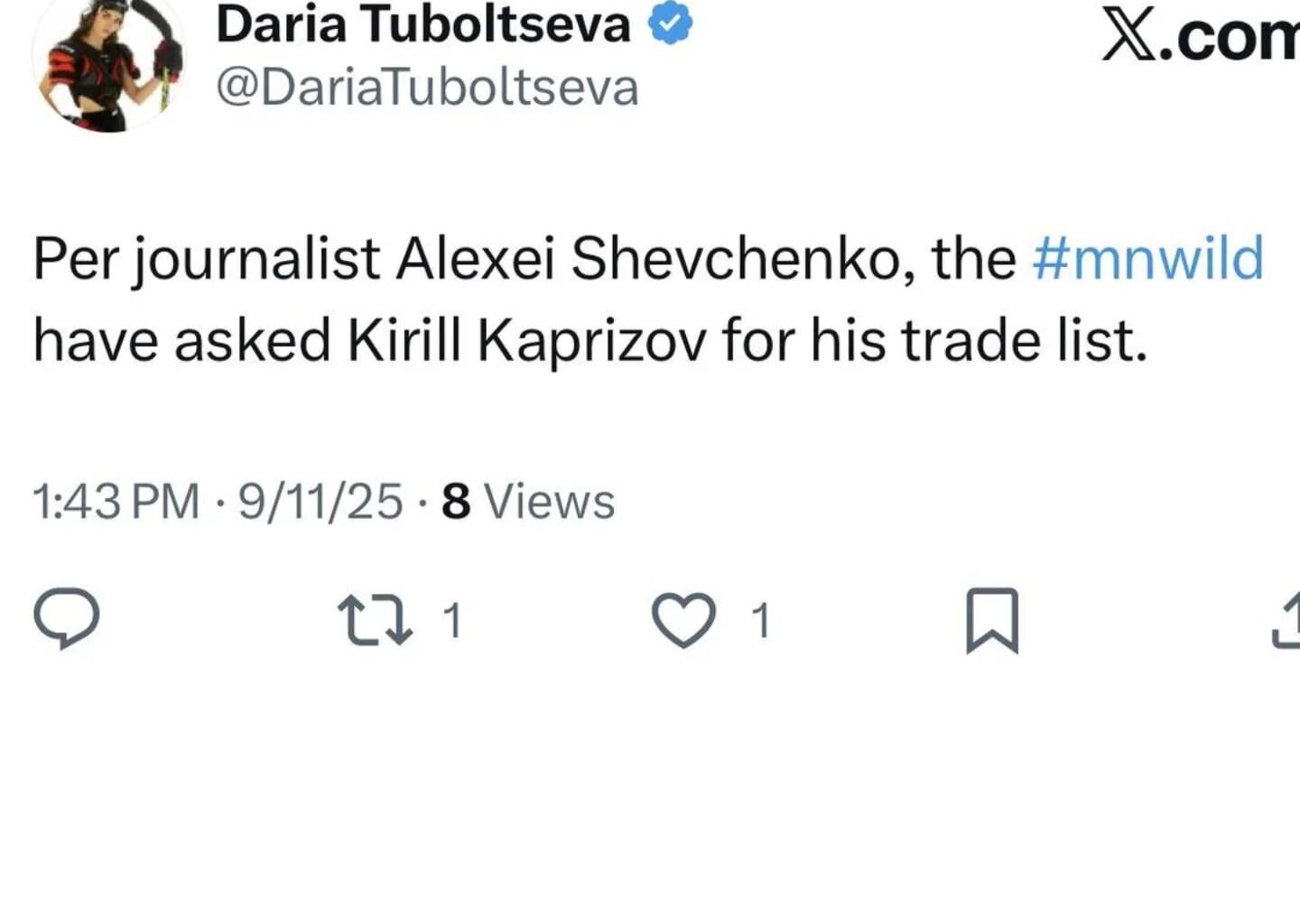Click the reply speech bubble icon
The image size is (1300, 924).
pos(66,618)
